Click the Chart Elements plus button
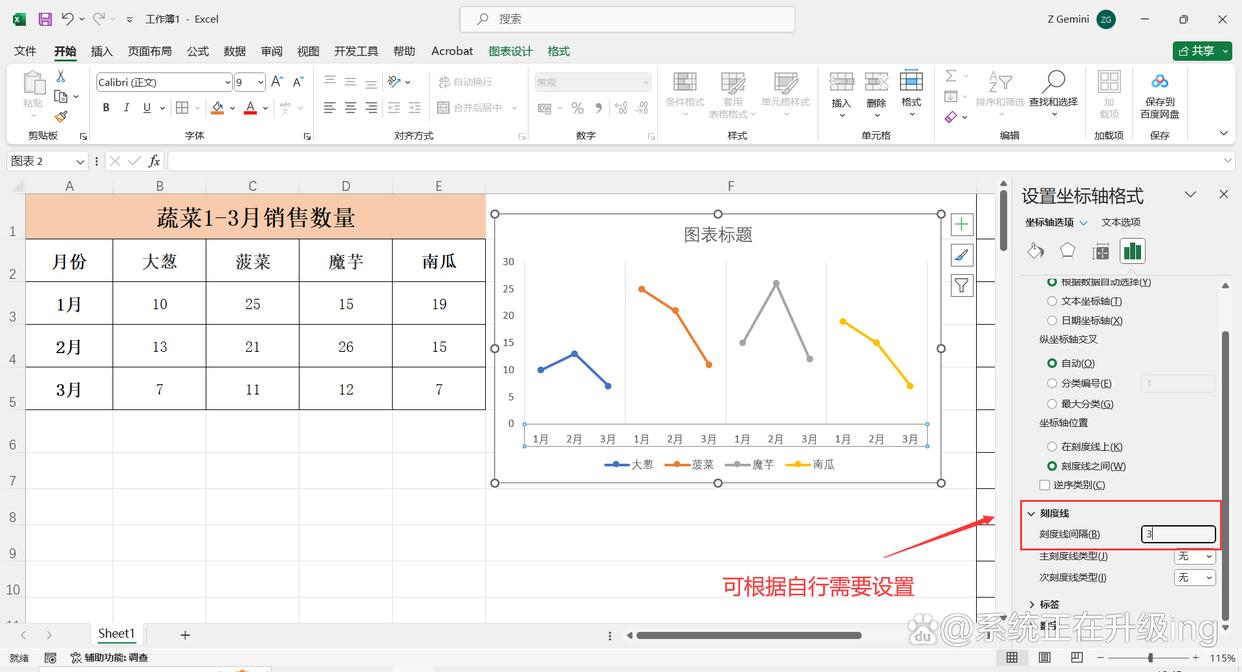The image size is (1242, 672). click(x=961, y=224)
